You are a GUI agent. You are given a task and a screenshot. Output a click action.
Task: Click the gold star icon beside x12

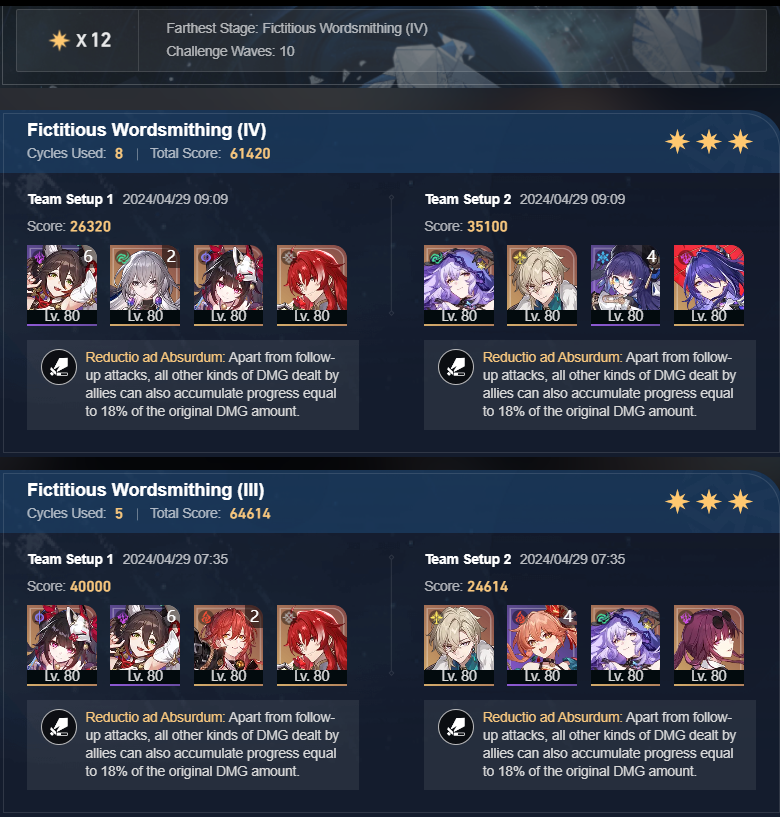[x=59, y=40]
